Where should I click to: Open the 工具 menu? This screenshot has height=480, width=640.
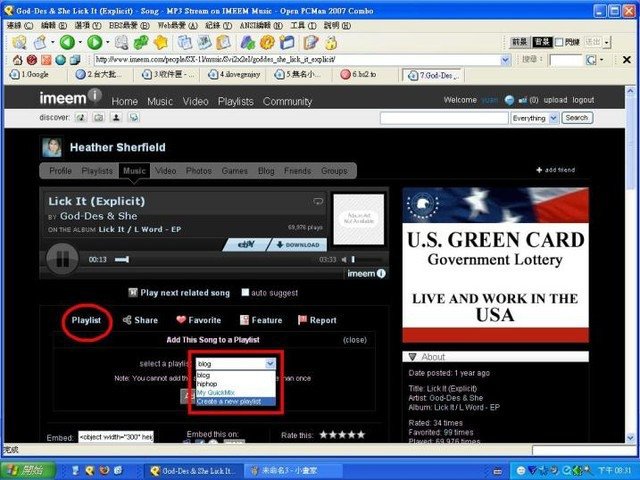[303, 25]
